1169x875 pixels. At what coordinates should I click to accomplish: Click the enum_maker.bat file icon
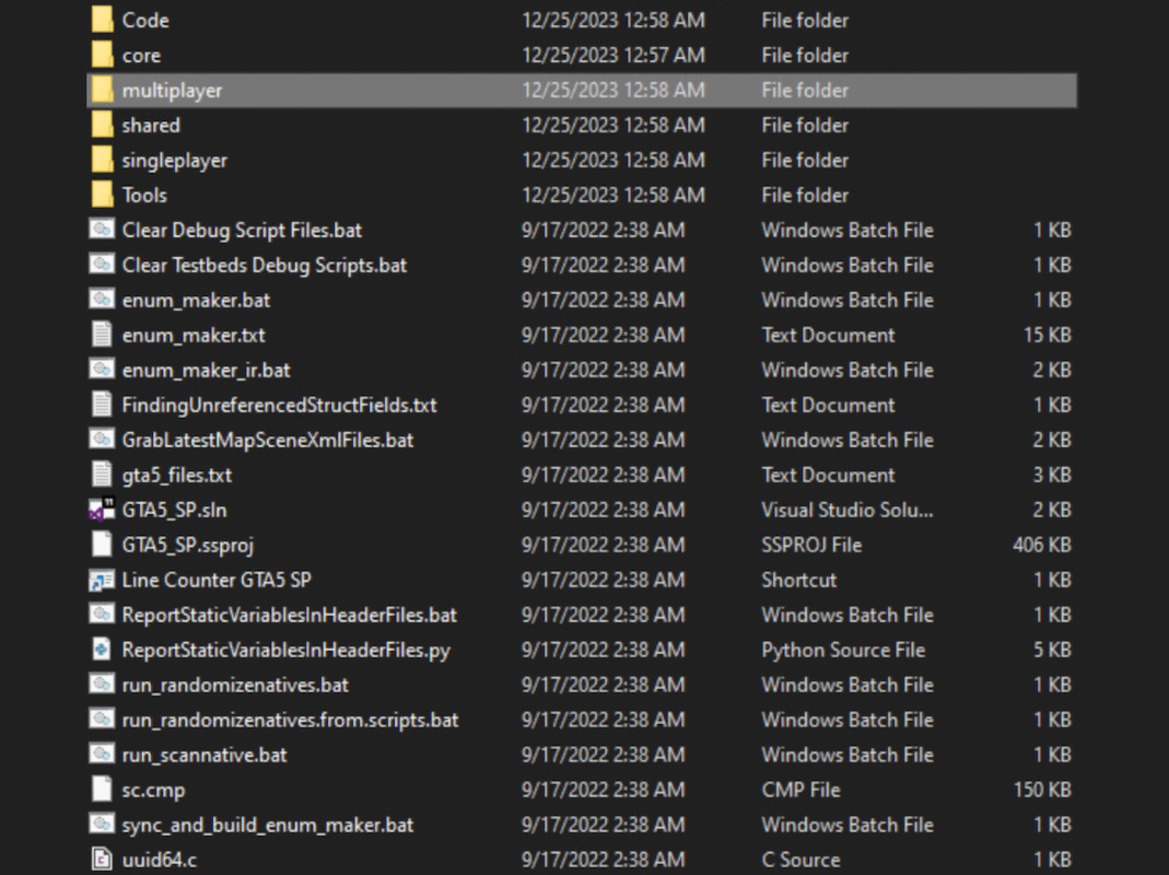click(x=101, y=300)
